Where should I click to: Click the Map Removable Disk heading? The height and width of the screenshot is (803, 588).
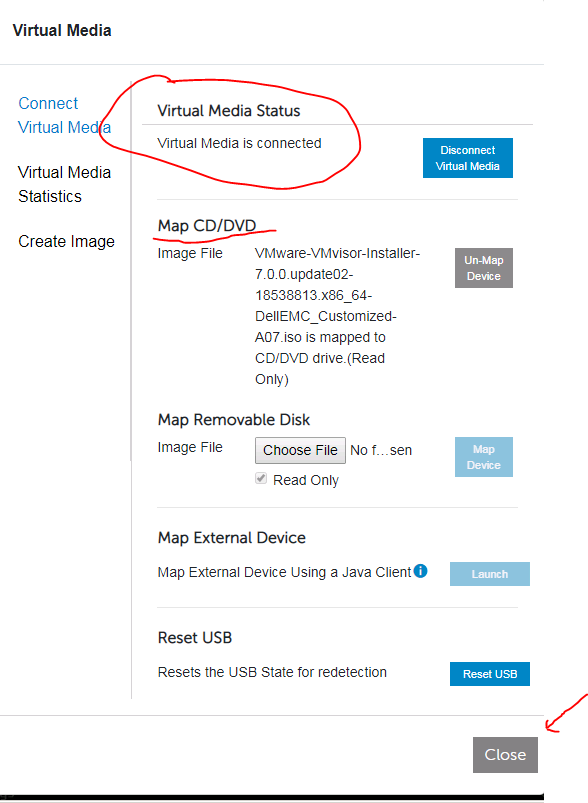click(x=234, y=420)
